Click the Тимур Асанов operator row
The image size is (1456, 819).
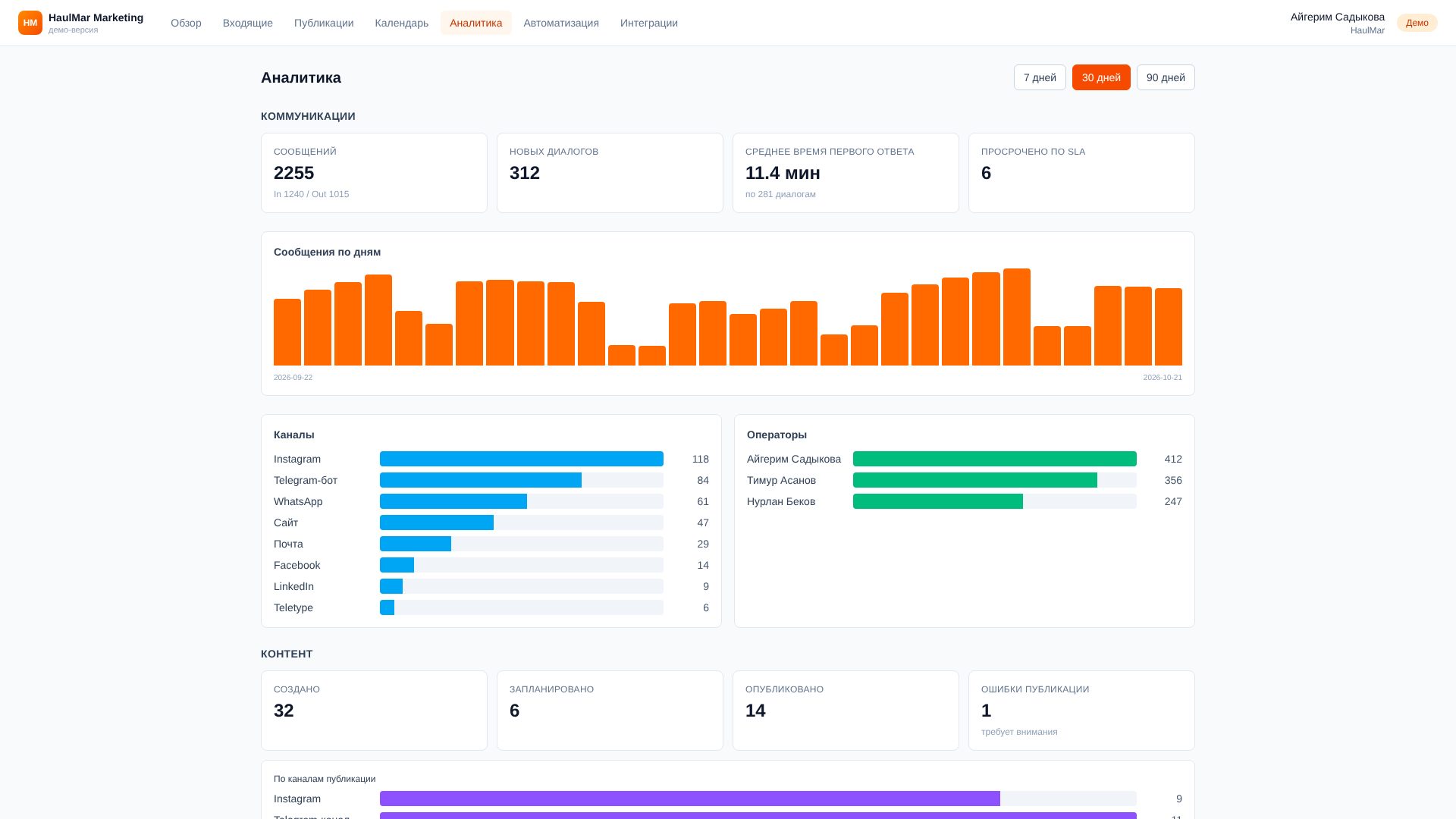pyautogui.click(x=965, y=480)
